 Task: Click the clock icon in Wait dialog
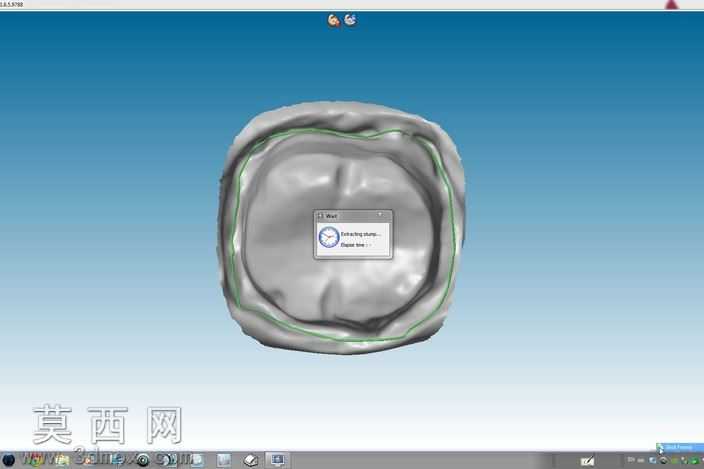[329, 237]
